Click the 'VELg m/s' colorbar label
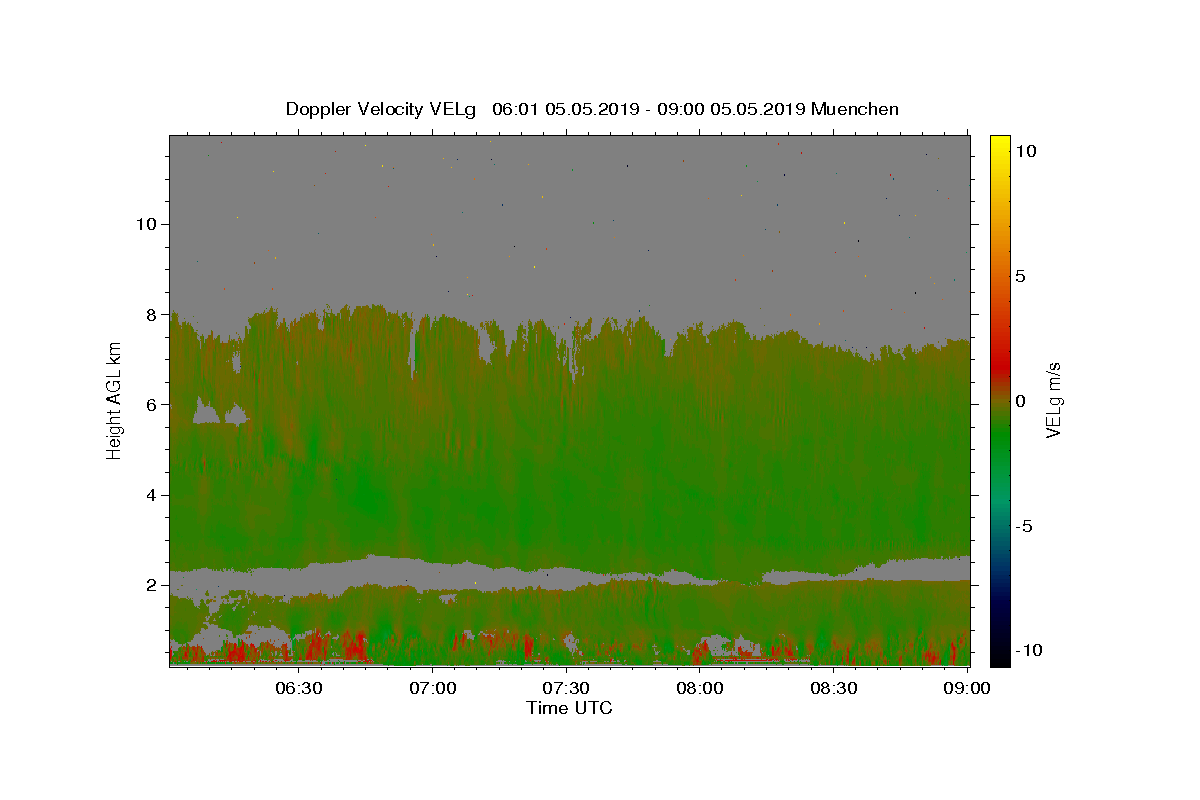Viewport: 1200px width, 800px height. coord(1053,401)
